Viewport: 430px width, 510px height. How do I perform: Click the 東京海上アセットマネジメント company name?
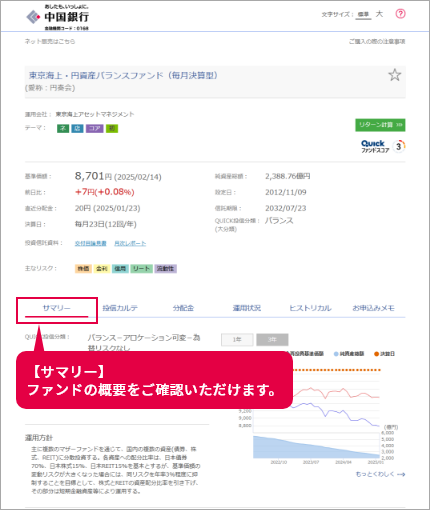coord(95,114)
